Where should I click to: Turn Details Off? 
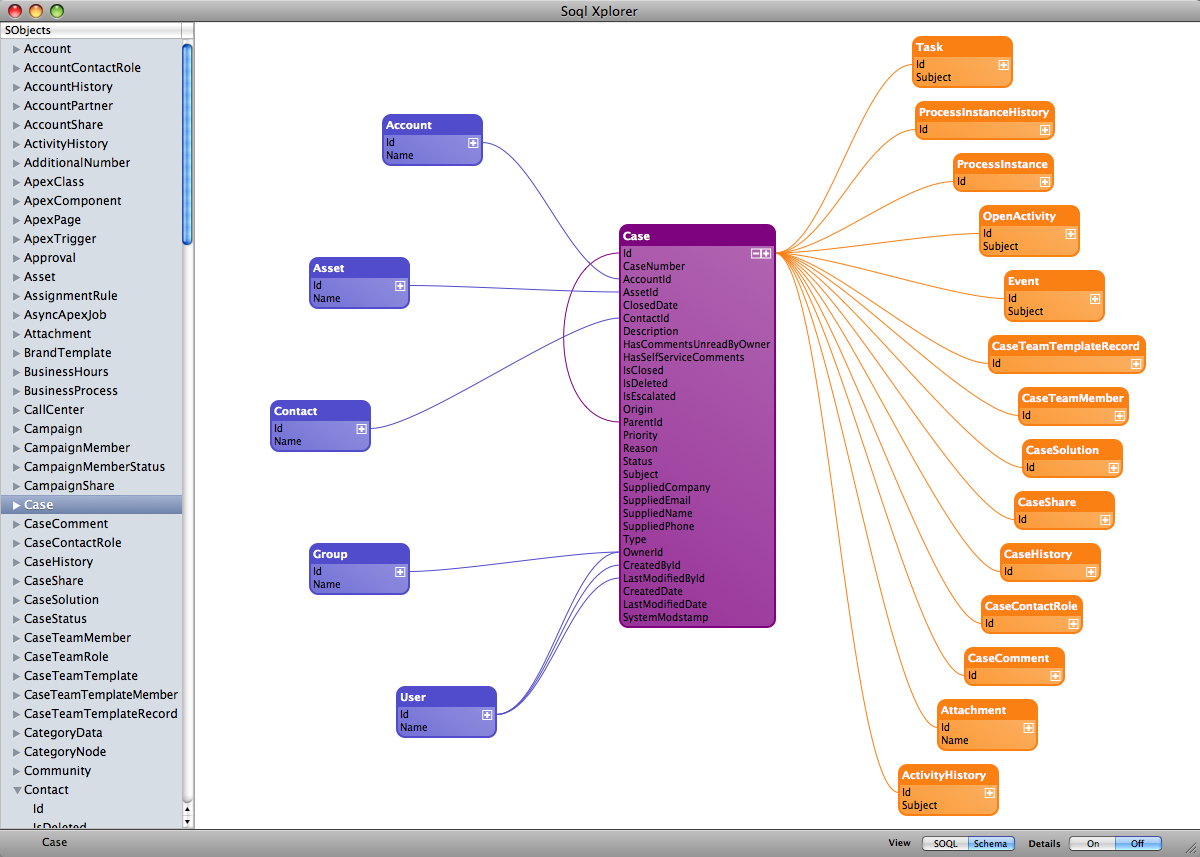(1138, 844)
